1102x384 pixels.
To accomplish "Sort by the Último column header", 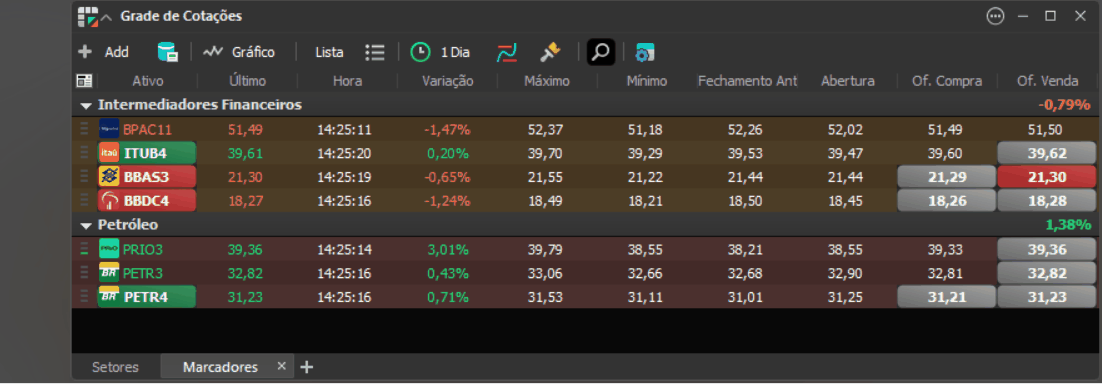I will click(x=247, y=81).
